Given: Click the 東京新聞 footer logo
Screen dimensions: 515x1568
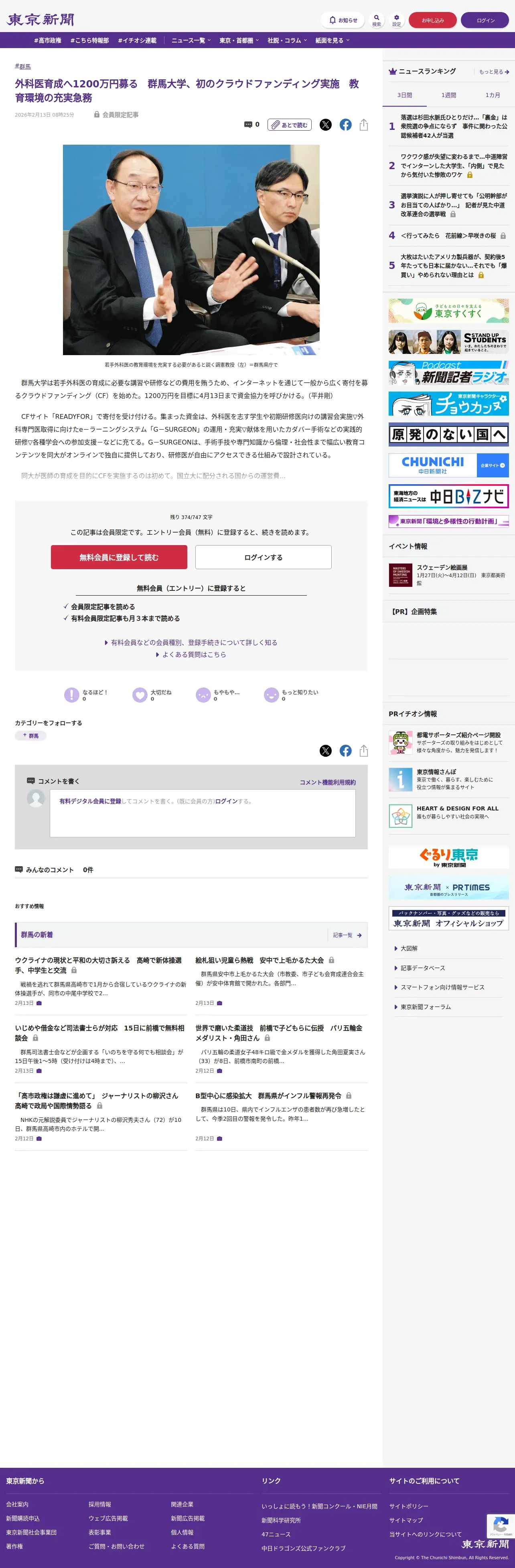Looking at the screenshot, I should point(485,1544).
